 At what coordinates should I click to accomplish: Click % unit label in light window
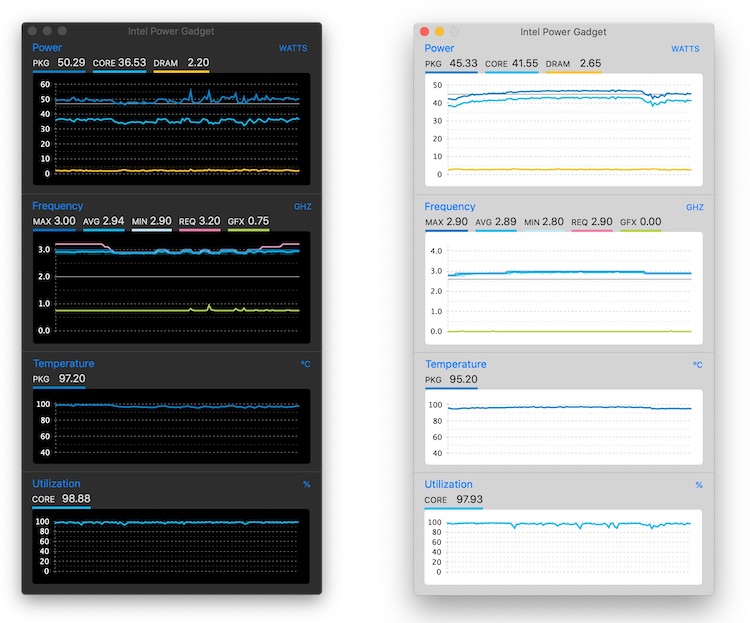699,485
